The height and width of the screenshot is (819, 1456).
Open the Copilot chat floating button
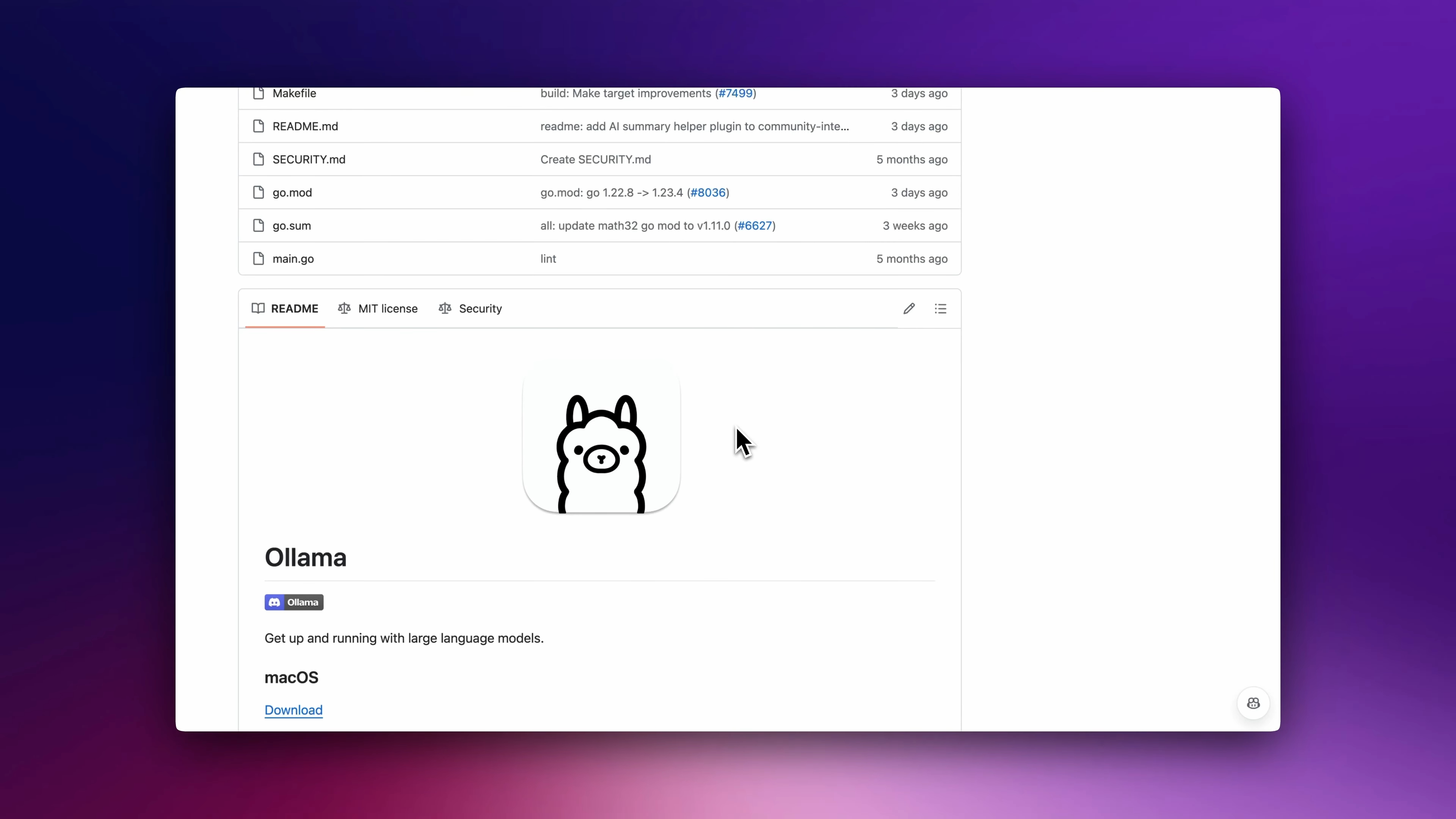pos(1252,703)
